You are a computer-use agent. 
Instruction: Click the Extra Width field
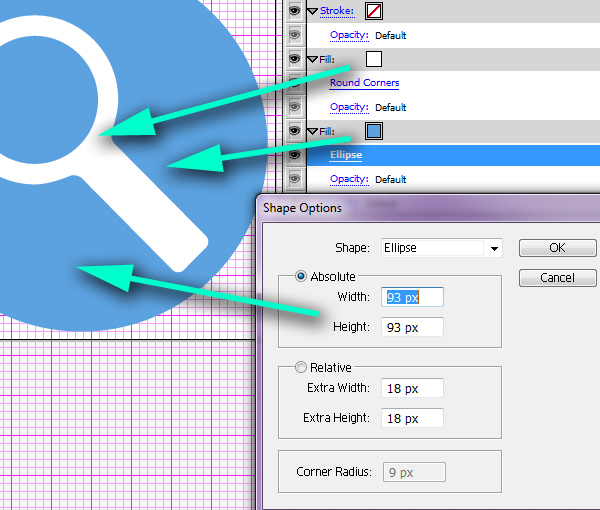point(412,388)
